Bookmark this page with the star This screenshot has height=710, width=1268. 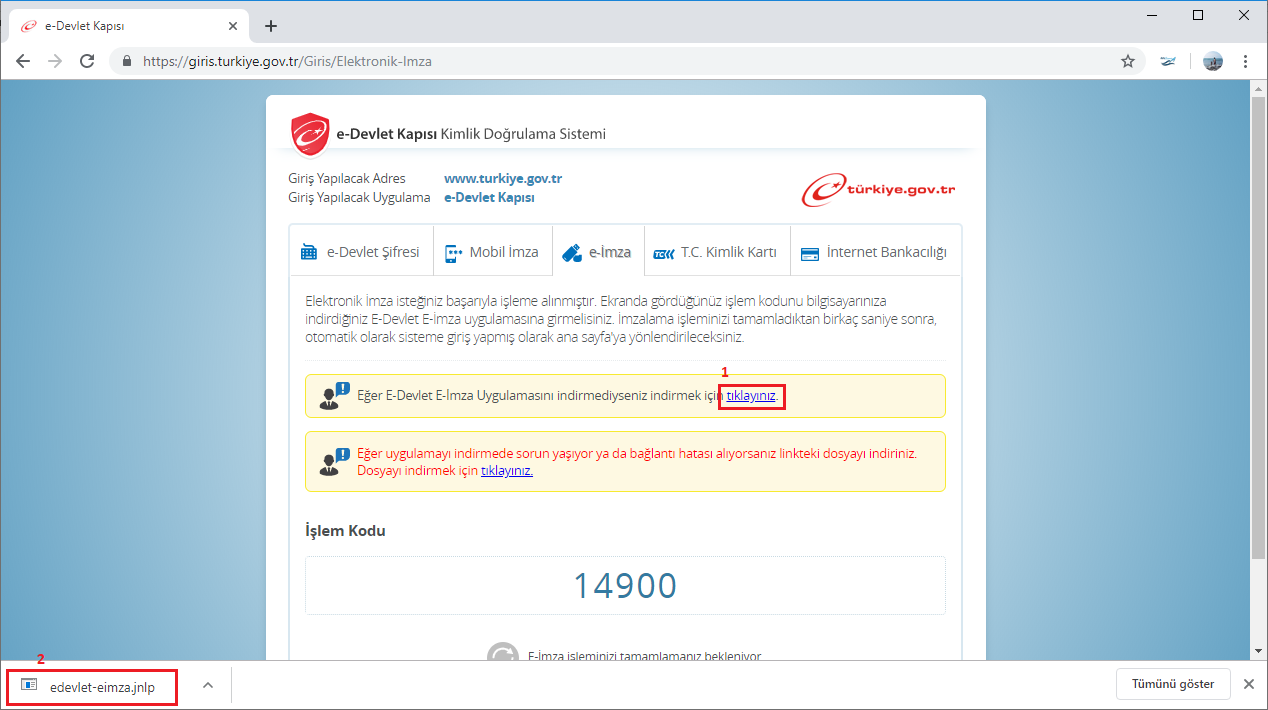tap(1128, 61)
